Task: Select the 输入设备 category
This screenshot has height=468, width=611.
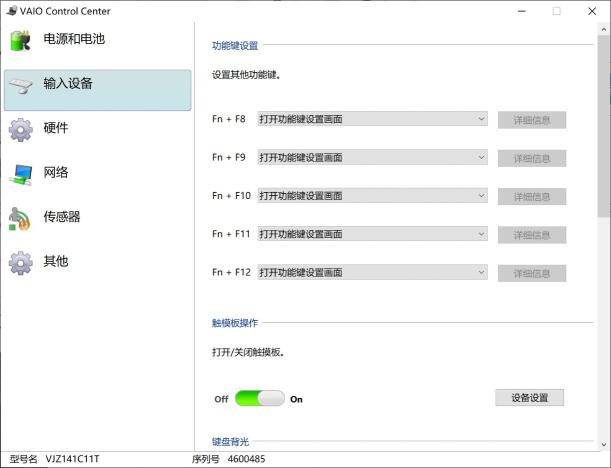Action: click(97, 90)
